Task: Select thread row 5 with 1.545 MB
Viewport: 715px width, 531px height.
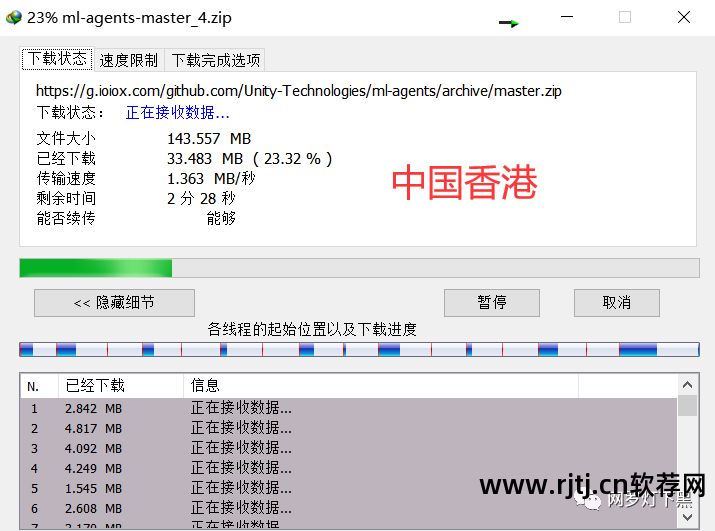Action: pos(349,489)
